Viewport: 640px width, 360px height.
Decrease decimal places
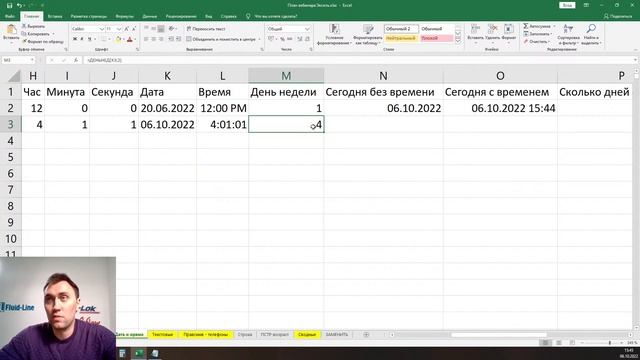click(307, 39)
